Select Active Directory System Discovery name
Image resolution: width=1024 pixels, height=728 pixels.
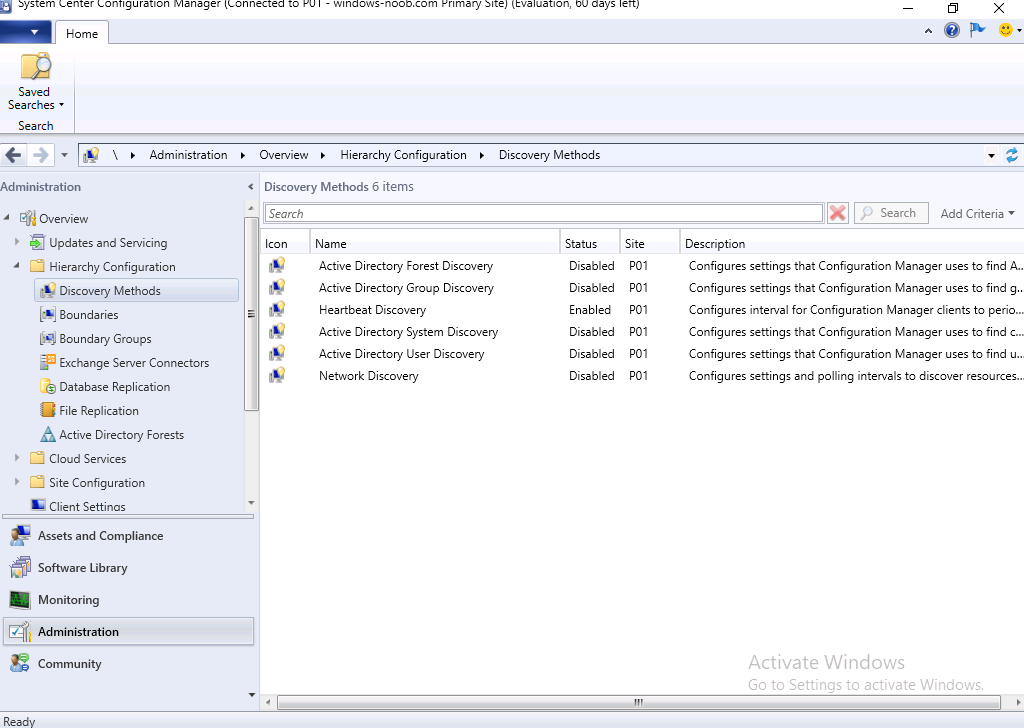click(408, 332)
